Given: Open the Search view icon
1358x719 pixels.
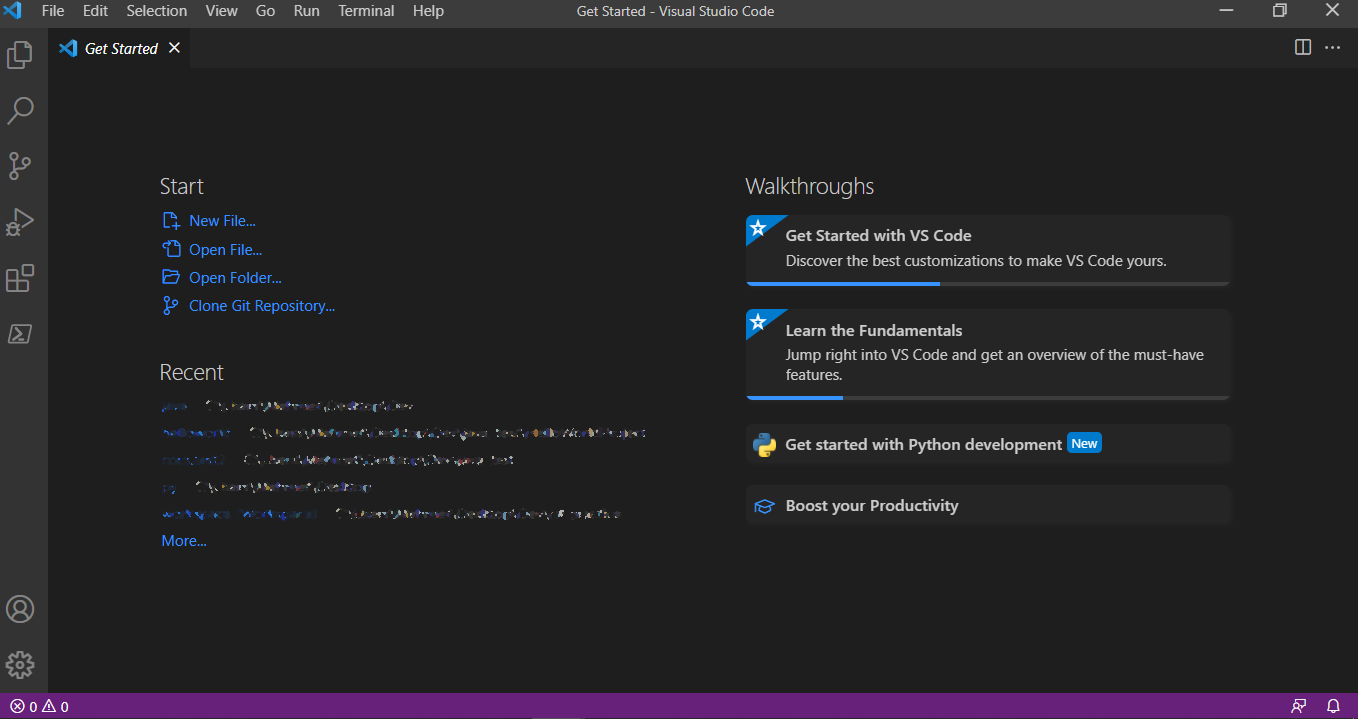Looking at the screenshot, I should 20,110.
